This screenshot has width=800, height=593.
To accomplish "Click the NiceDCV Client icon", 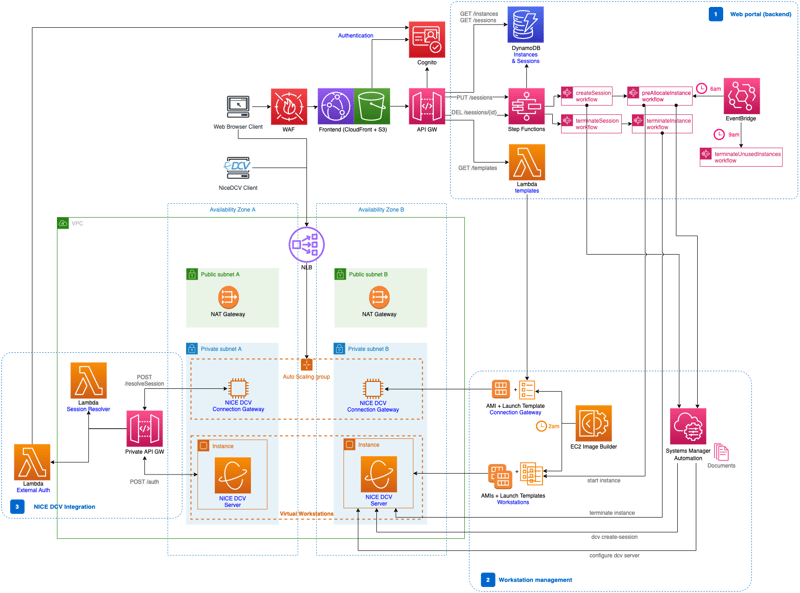I will click(x=238, y=168).
